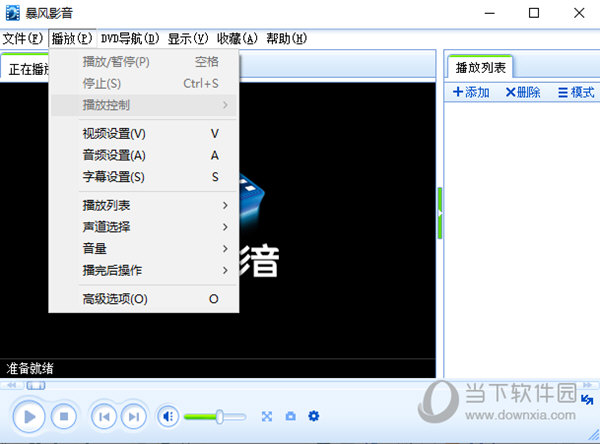Collapse the playlist panel green handle
This screenshot has width=600, height=444.
point(440,213)
